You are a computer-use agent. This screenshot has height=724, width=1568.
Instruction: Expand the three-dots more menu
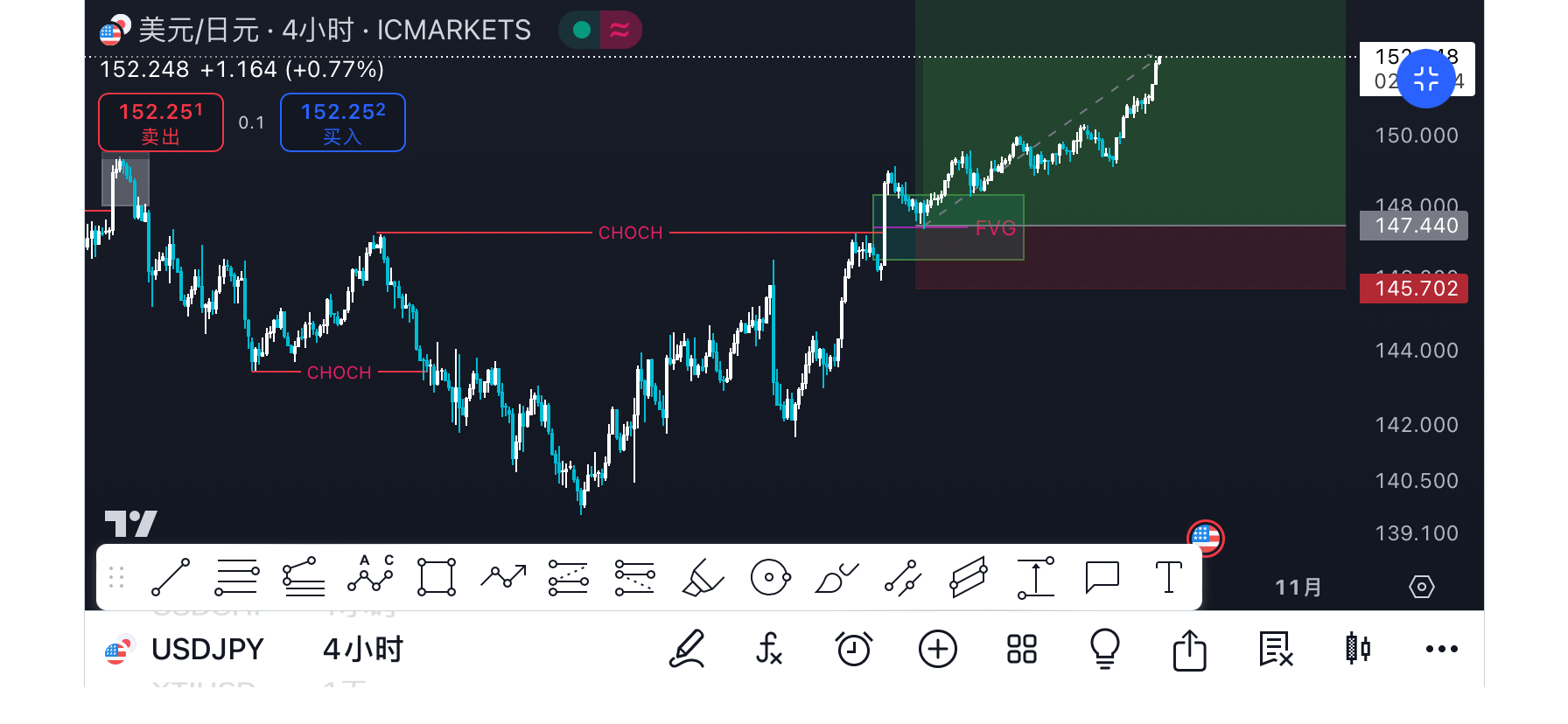coord(1441,650)
